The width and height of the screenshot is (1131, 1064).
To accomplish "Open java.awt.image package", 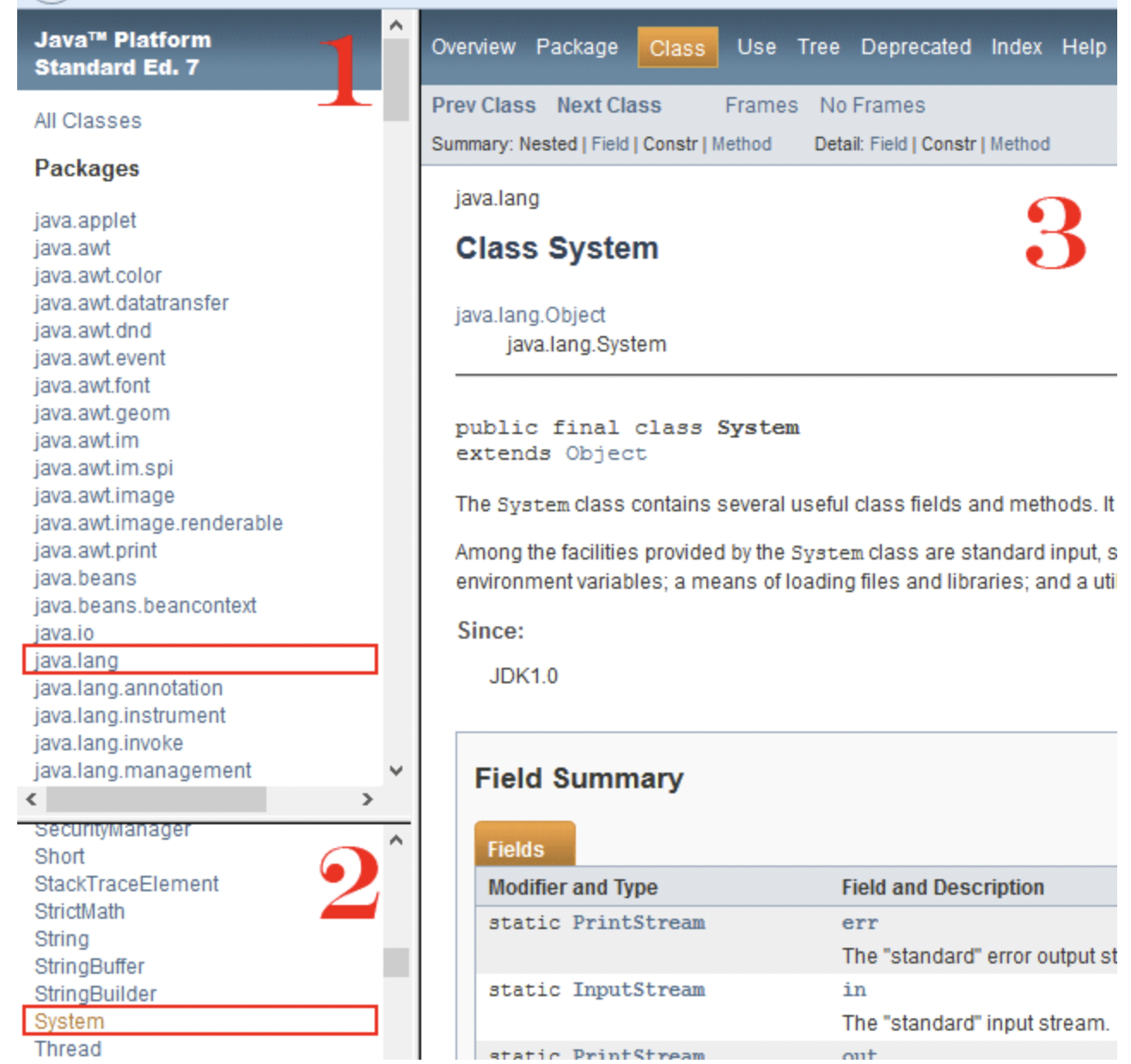I will click(105, 496).
